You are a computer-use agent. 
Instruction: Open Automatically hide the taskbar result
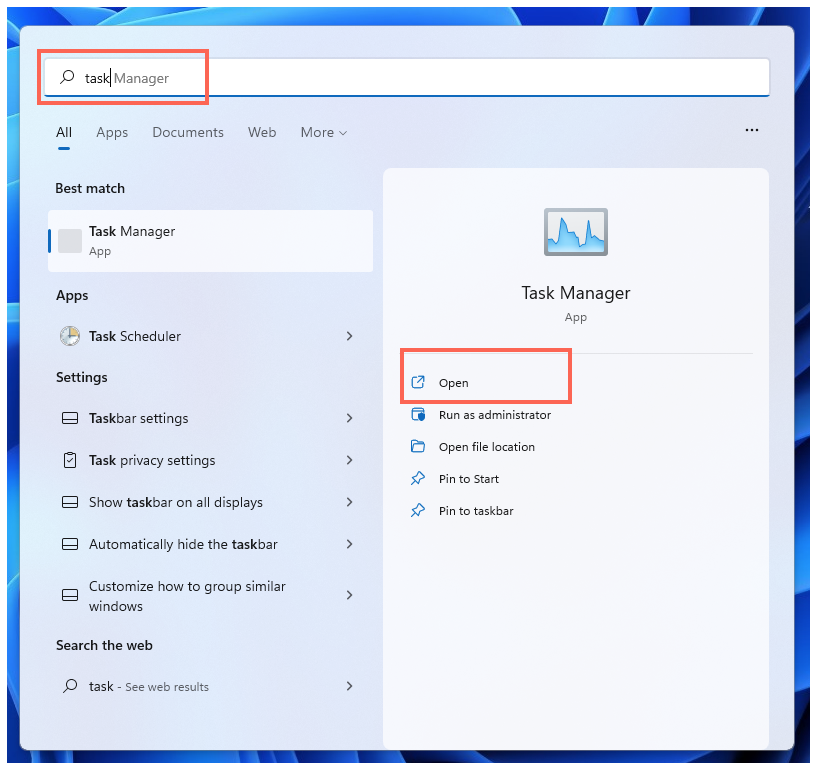pos(210,544)
